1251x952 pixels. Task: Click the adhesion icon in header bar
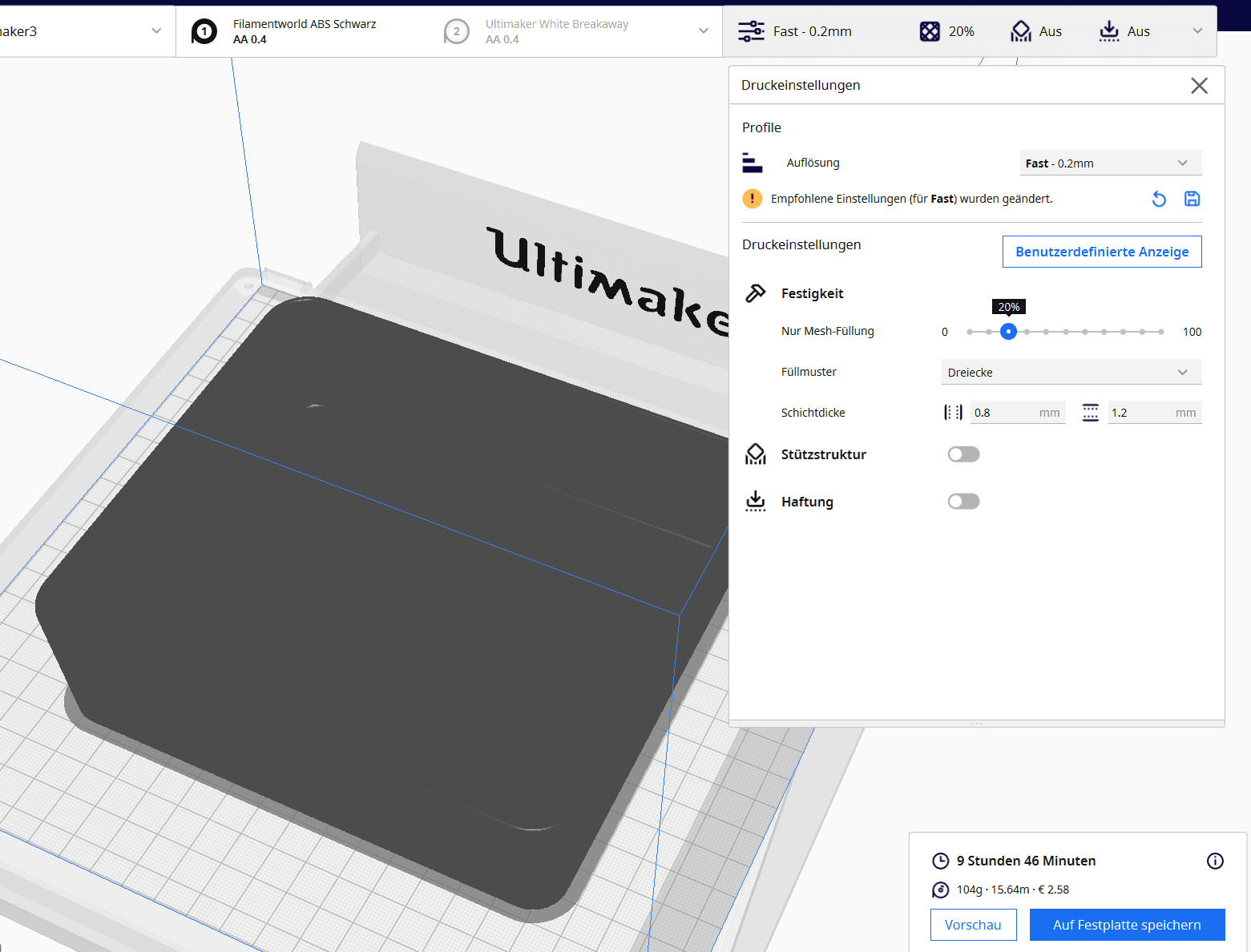[x=1109, y=31]
